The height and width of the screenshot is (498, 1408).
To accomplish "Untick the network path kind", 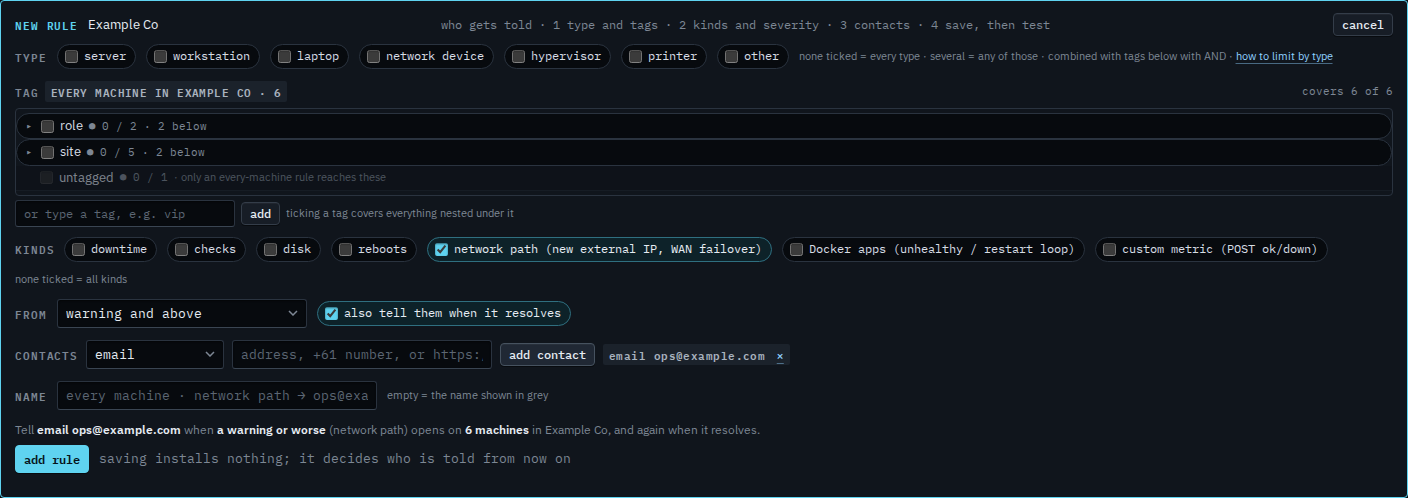I will 441,249.
